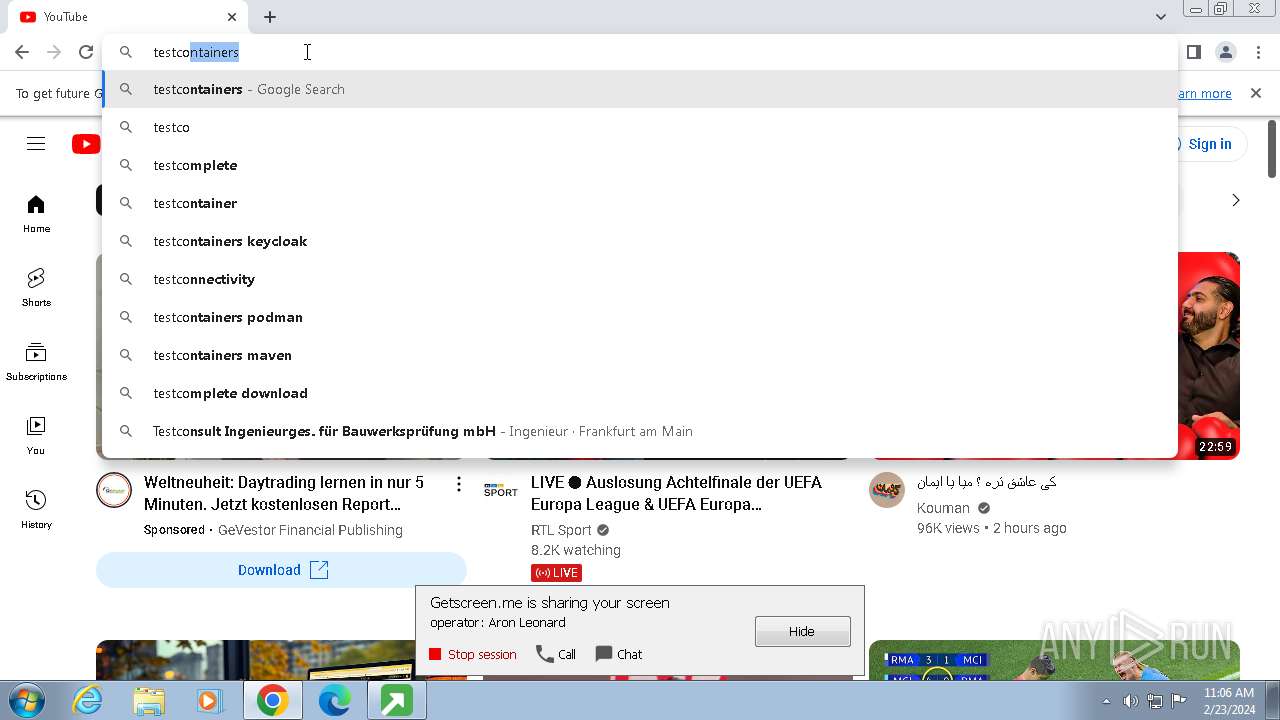Click the address bar text field
This screenshot has height=720, width=1280.
pyautogui.click(x=640, y=52)
